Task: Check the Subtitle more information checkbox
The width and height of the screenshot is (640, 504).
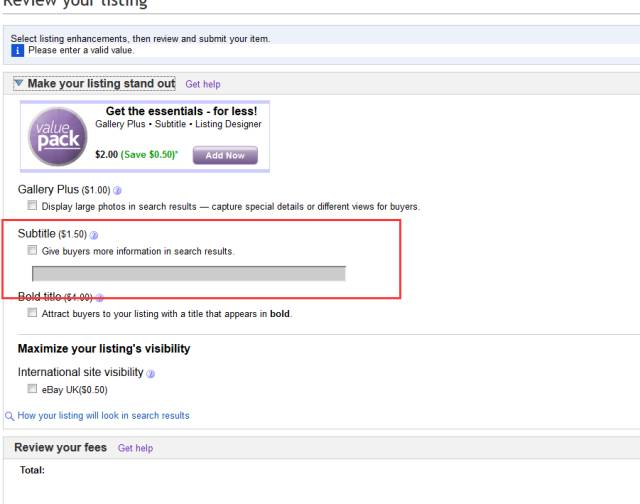Action: coord(32,250)
